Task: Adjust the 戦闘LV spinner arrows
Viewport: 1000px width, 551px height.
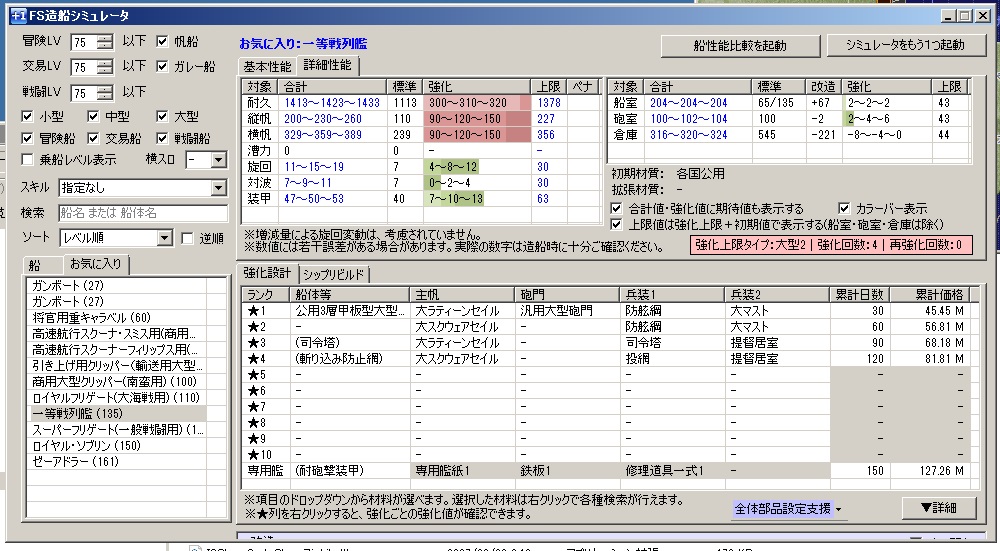Action: click(x=105, y=92)
